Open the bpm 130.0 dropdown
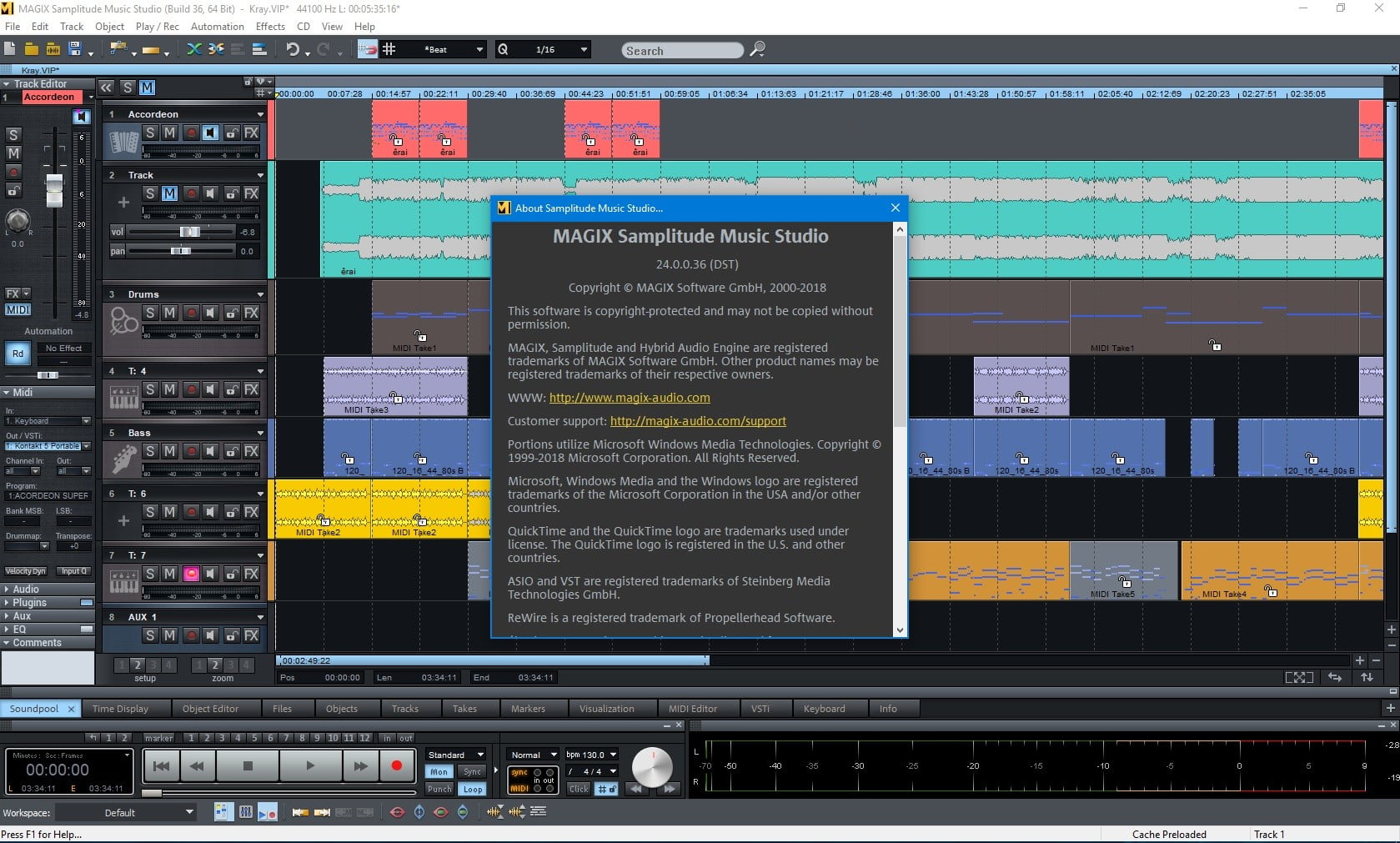This screenshot has height=843, width=1400. (x=591, y=755)
